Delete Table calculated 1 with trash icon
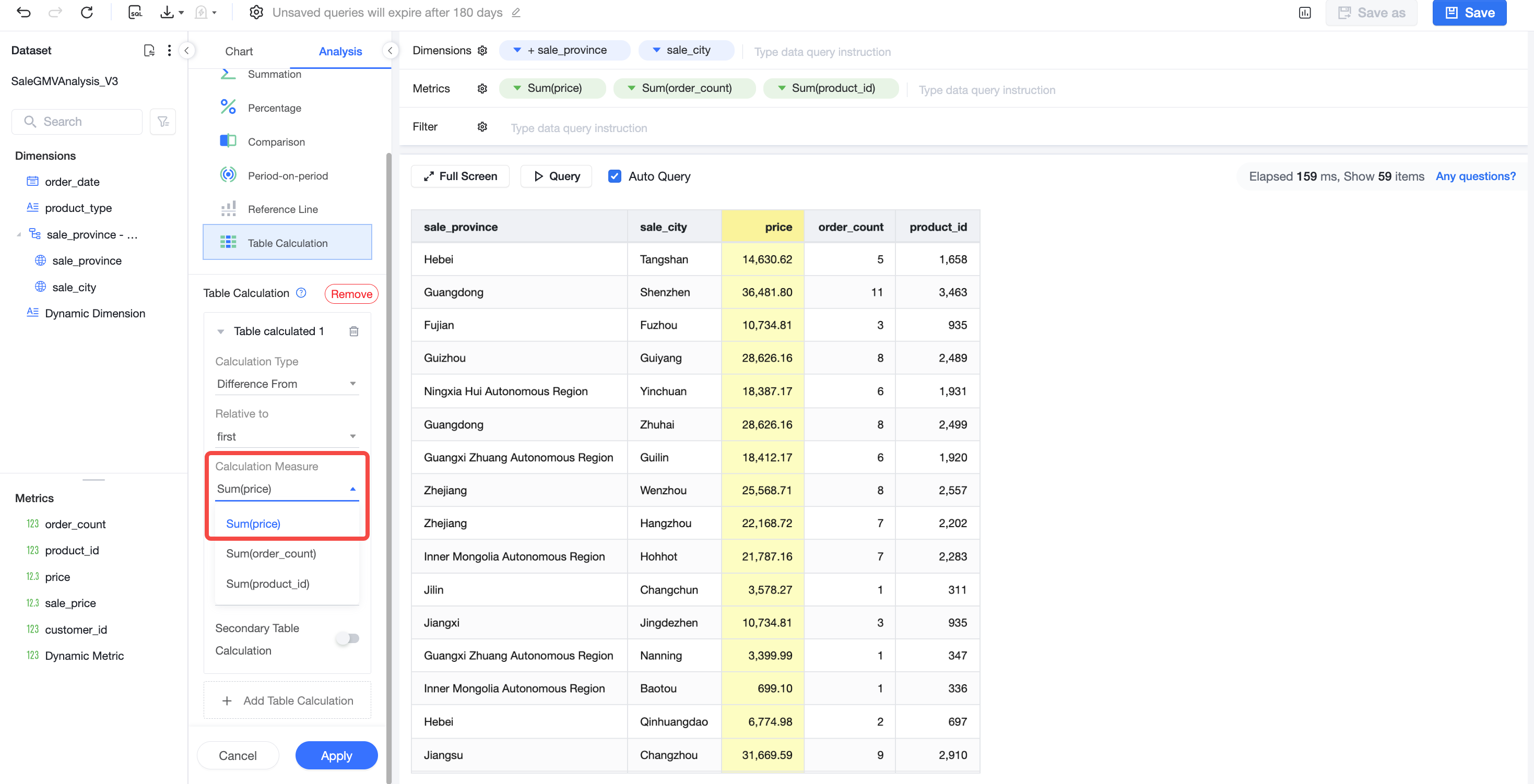This screenshot has width=1534, height=784. [x=353, y=331]
